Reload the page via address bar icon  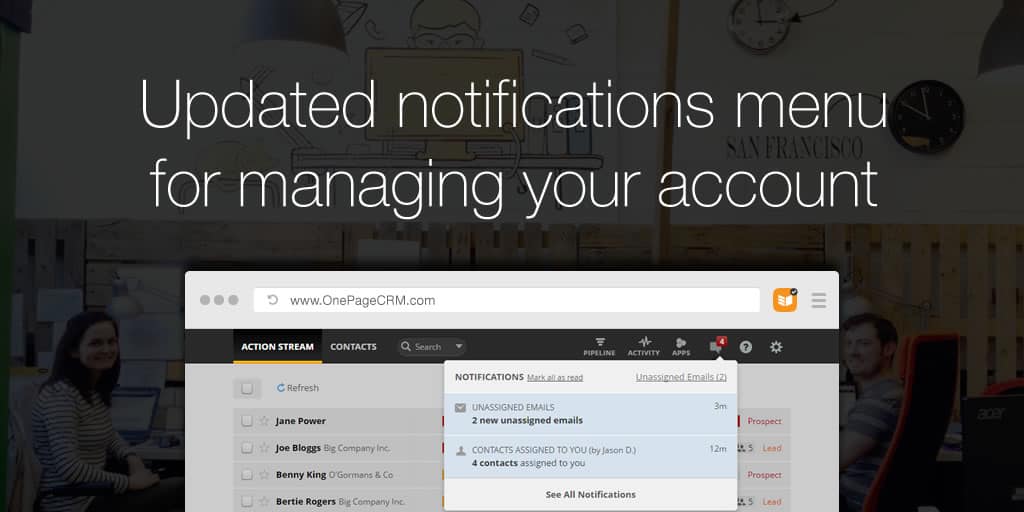tap(273, 300)
